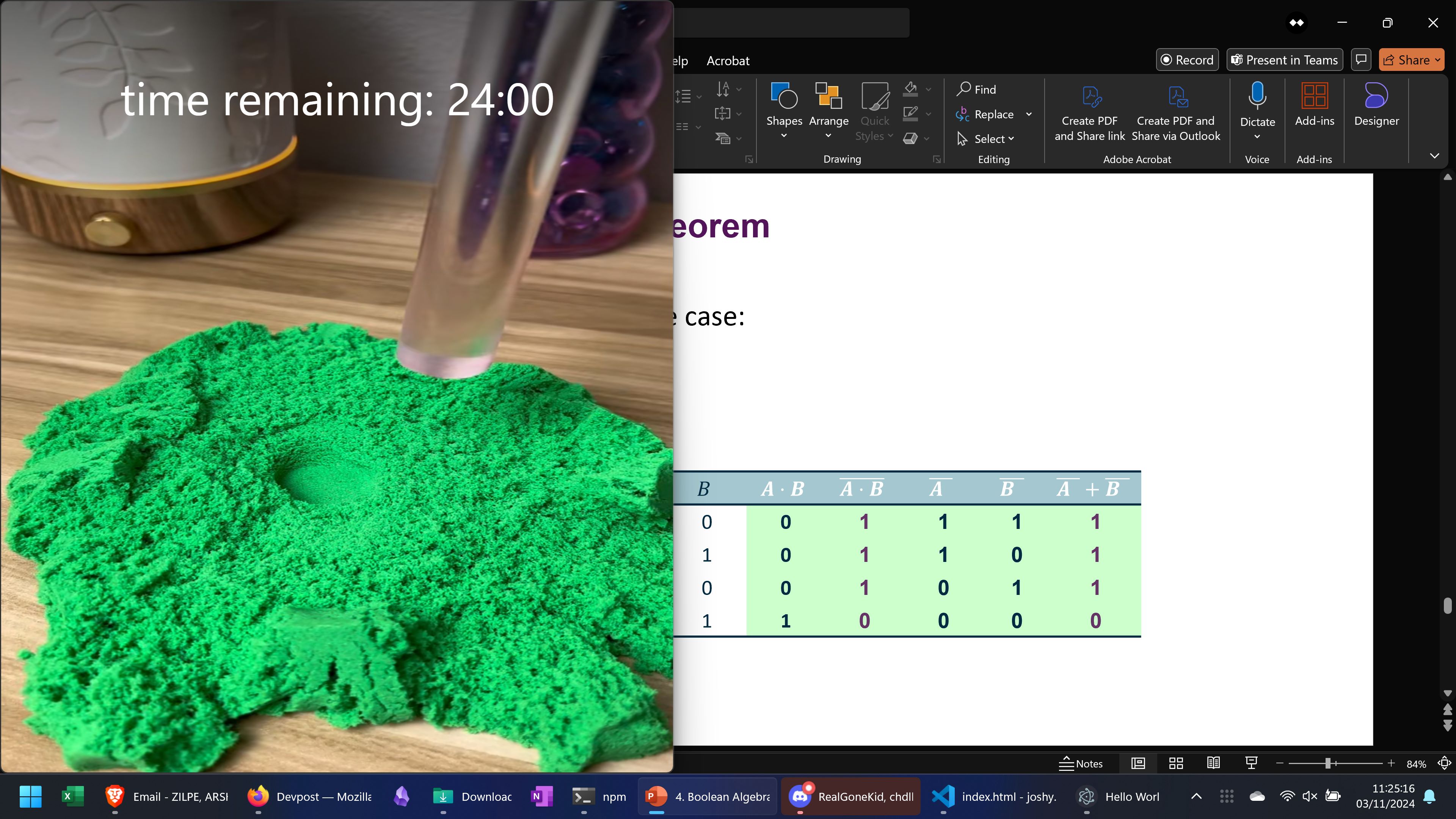Screen dimensions: 1456x819
Task: Select Normal view in status bar
Action: pos(1138,764)
